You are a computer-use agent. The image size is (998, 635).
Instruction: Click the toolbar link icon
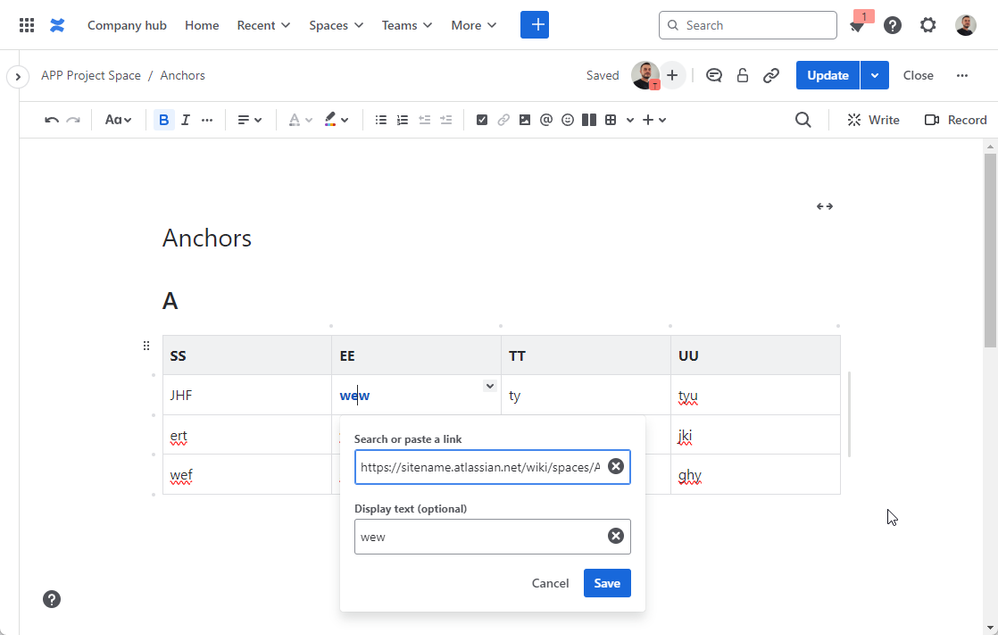503,120
